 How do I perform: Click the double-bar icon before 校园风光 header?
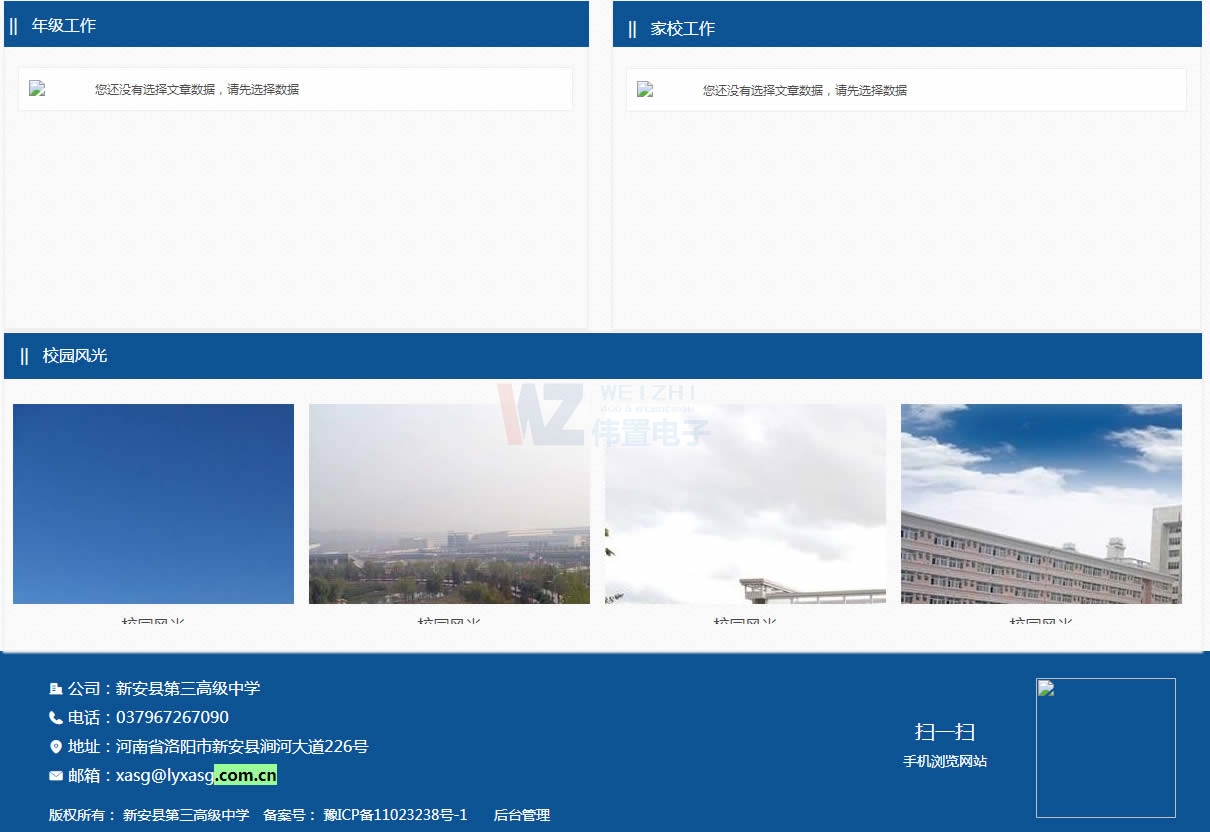[24, 355]
